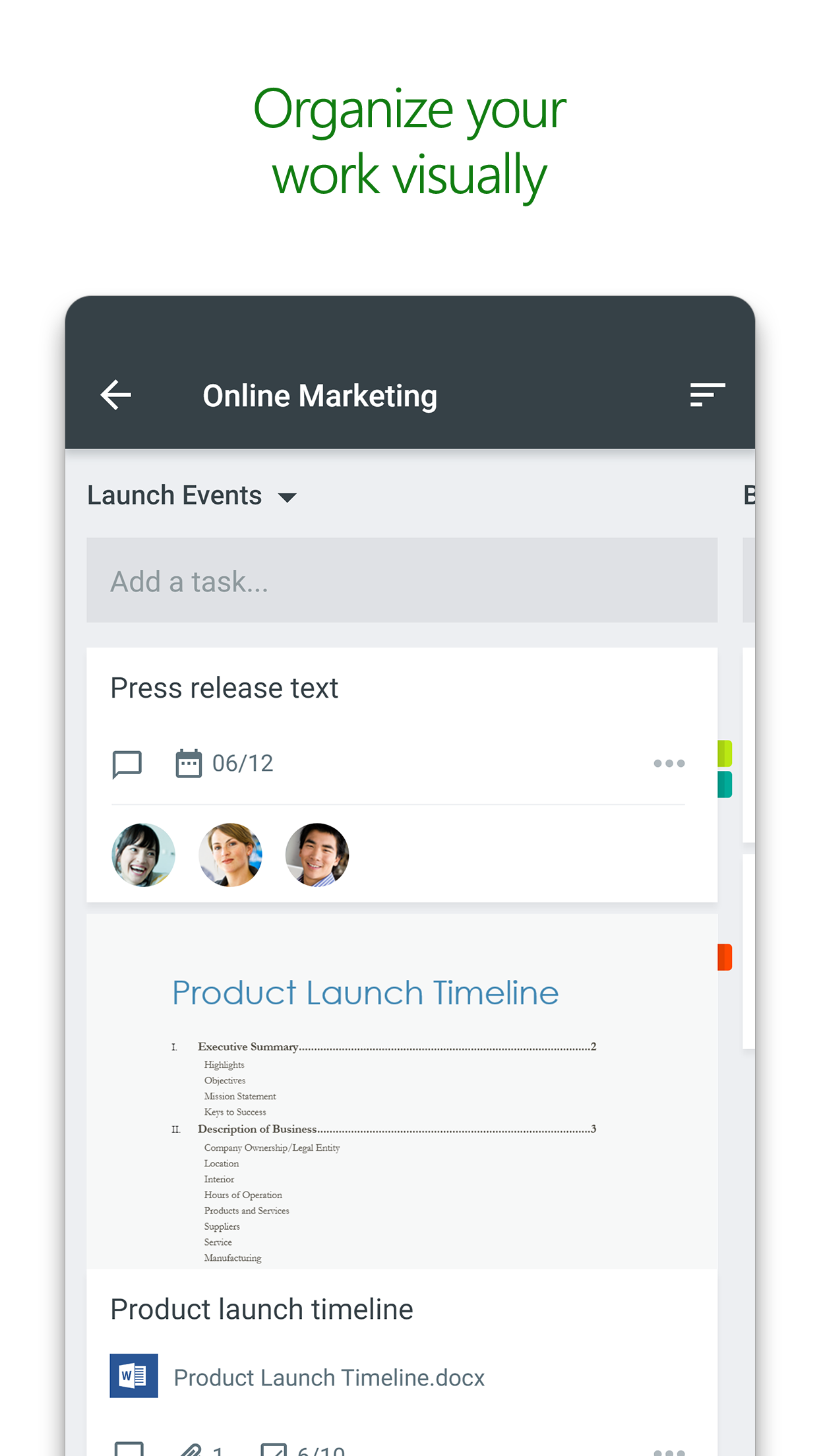Tap the Add a task field
The width and height of the screenshot is (819, 1456).
(x=402, y=580)
